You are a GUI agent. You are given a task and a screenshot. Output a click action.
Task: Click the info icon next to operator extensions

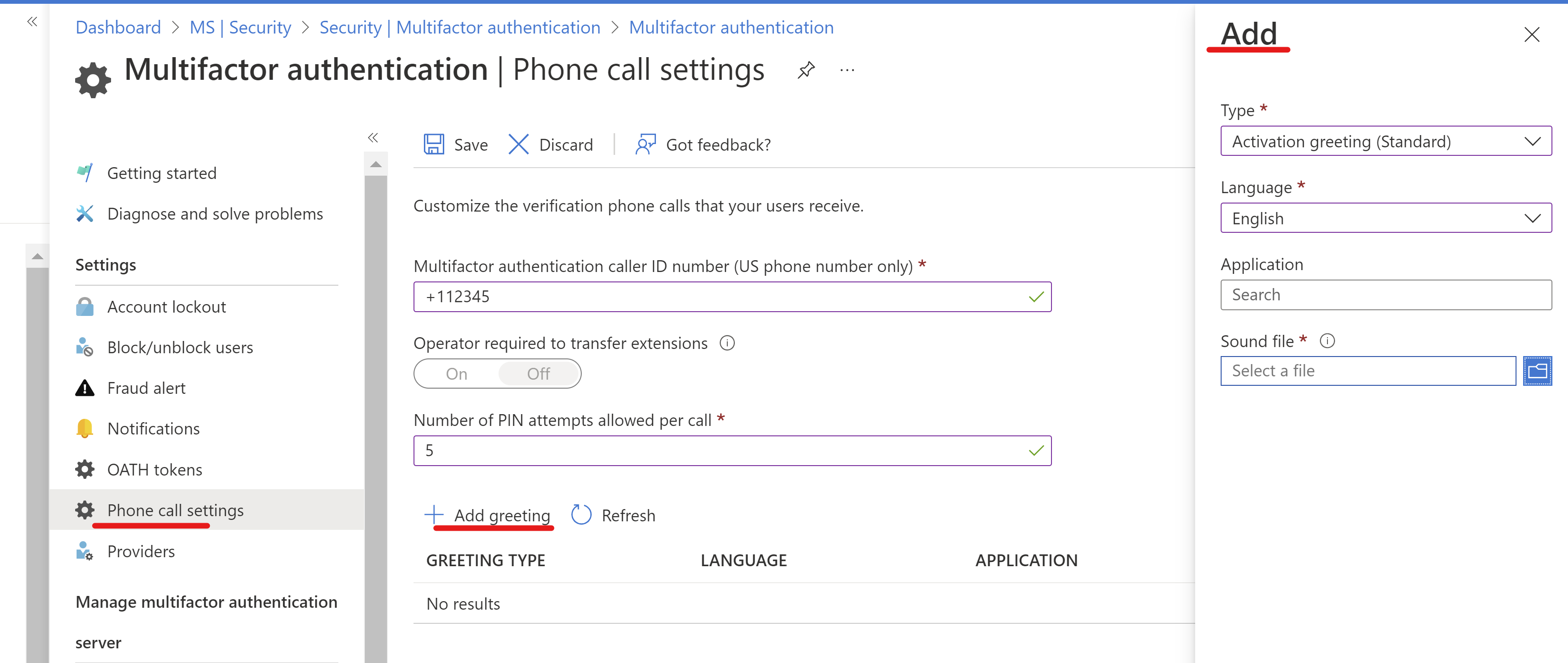[x=727, y=343]
